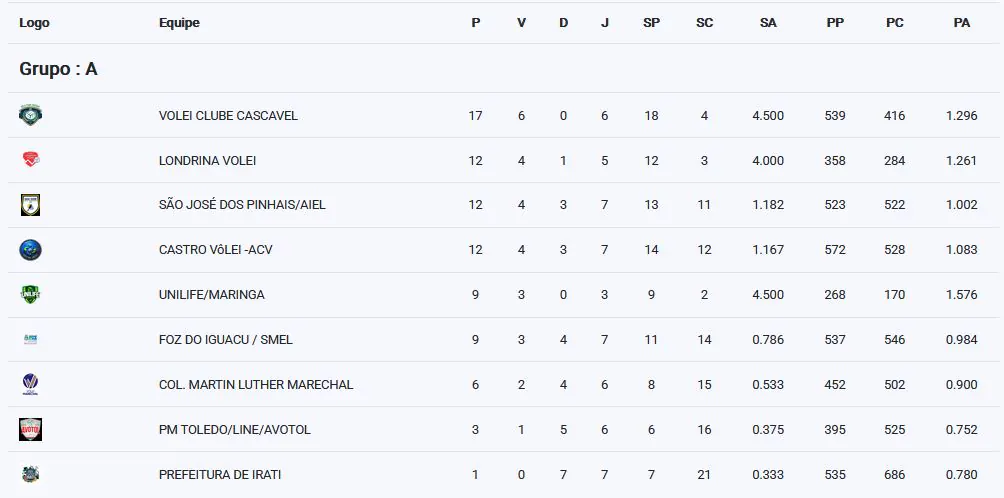Select PREFEITURA DE IRATI team name
This screenshot has width=1004, height=498.
coord(220,474)
